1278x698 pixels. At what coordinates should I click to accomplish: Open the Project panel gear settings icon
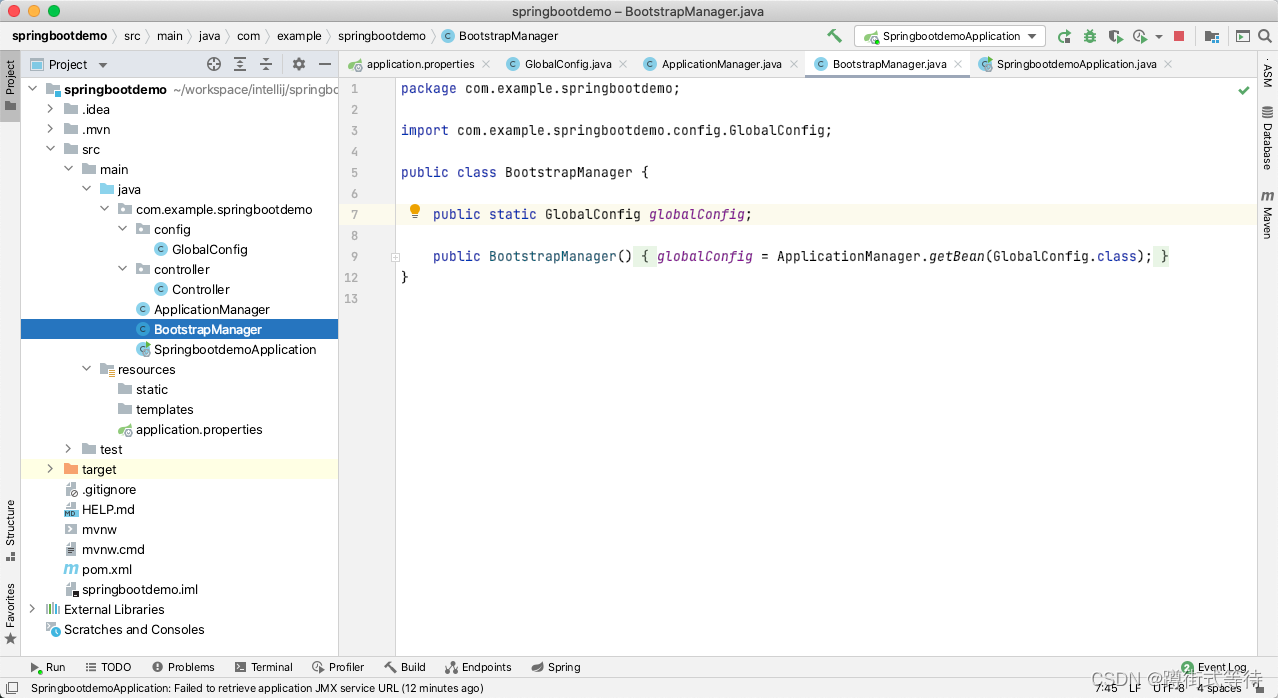pyautogui.click(x=298, y=64)
